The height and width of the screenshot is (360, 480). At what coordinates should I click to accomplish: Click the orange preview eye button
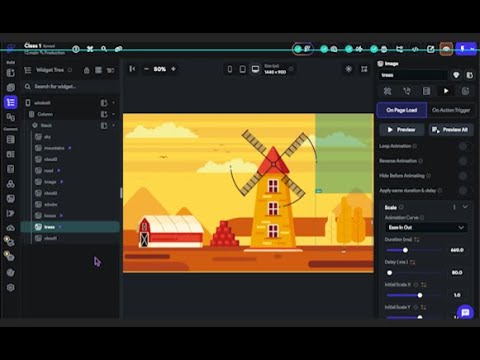coord(446,49)
